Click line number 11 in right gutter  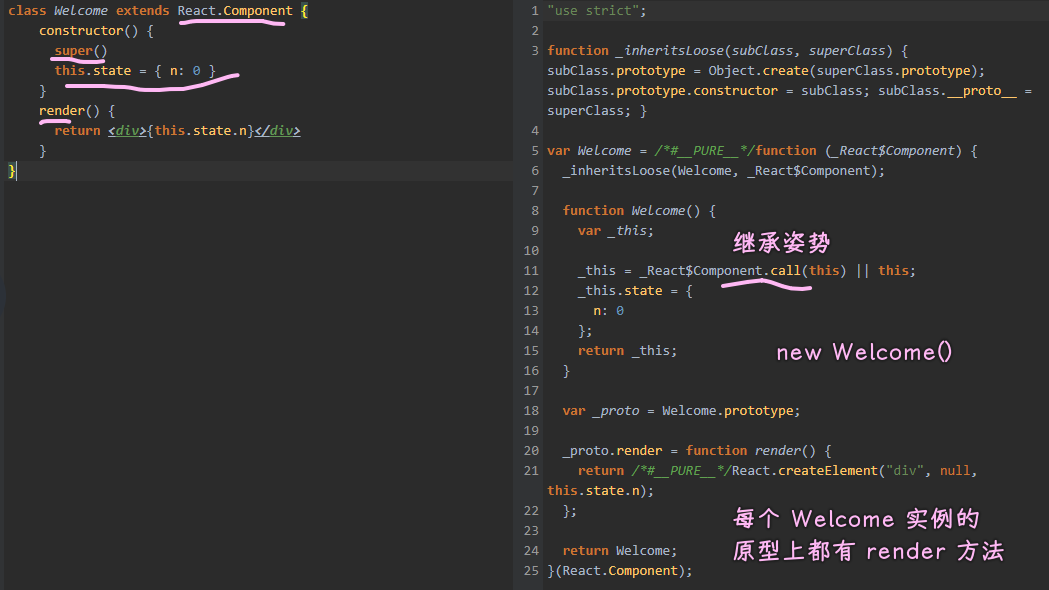coord(530,271)
